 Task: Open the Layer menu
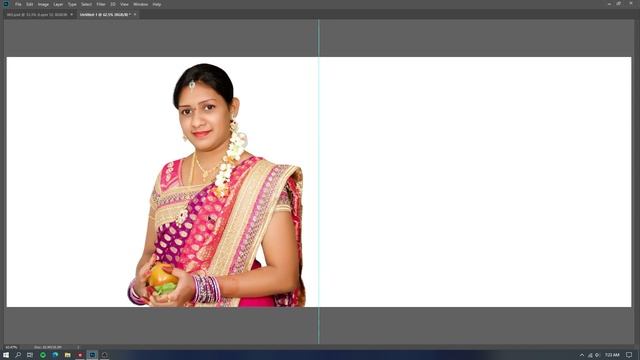(x=58, y=4)
